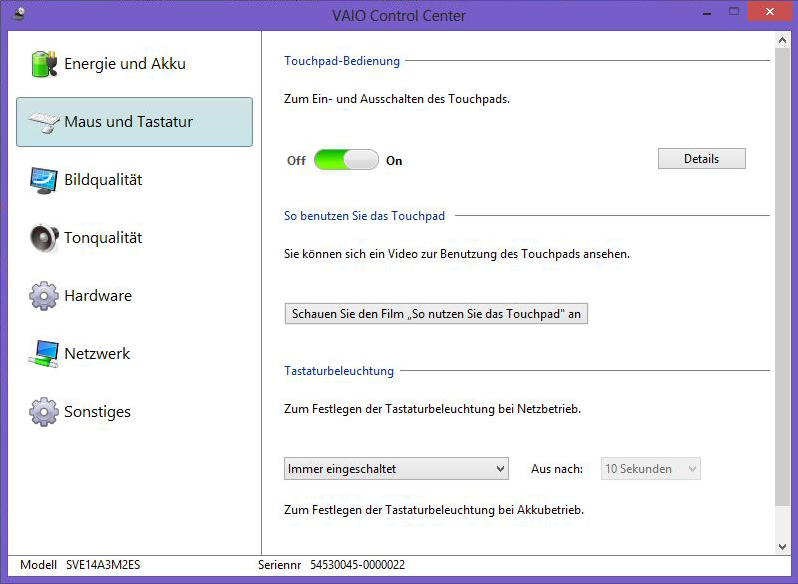Click the VAIO Control Center title bar icon
The height and width of the screenshot is (584, 798).
click(x=19, y=14)
